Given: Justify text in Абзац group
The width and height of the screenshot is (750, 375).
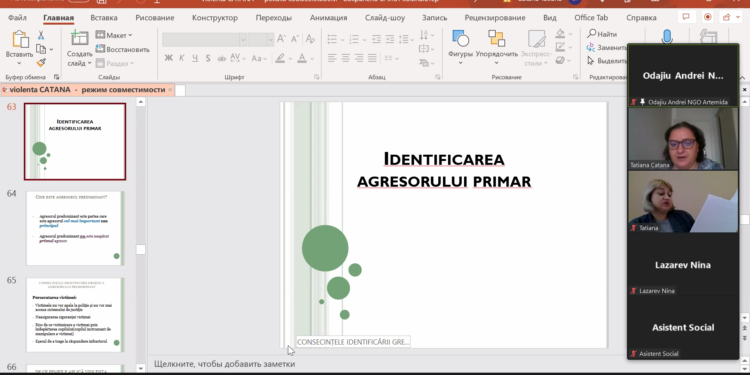Looking at the screenshot, I should pos(372,58).
